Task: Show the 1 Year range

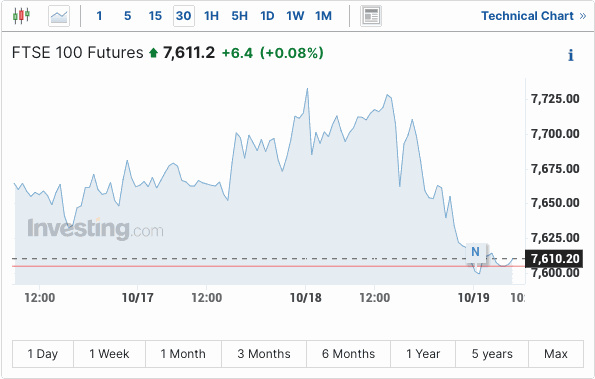Action: tap(423, 354)
